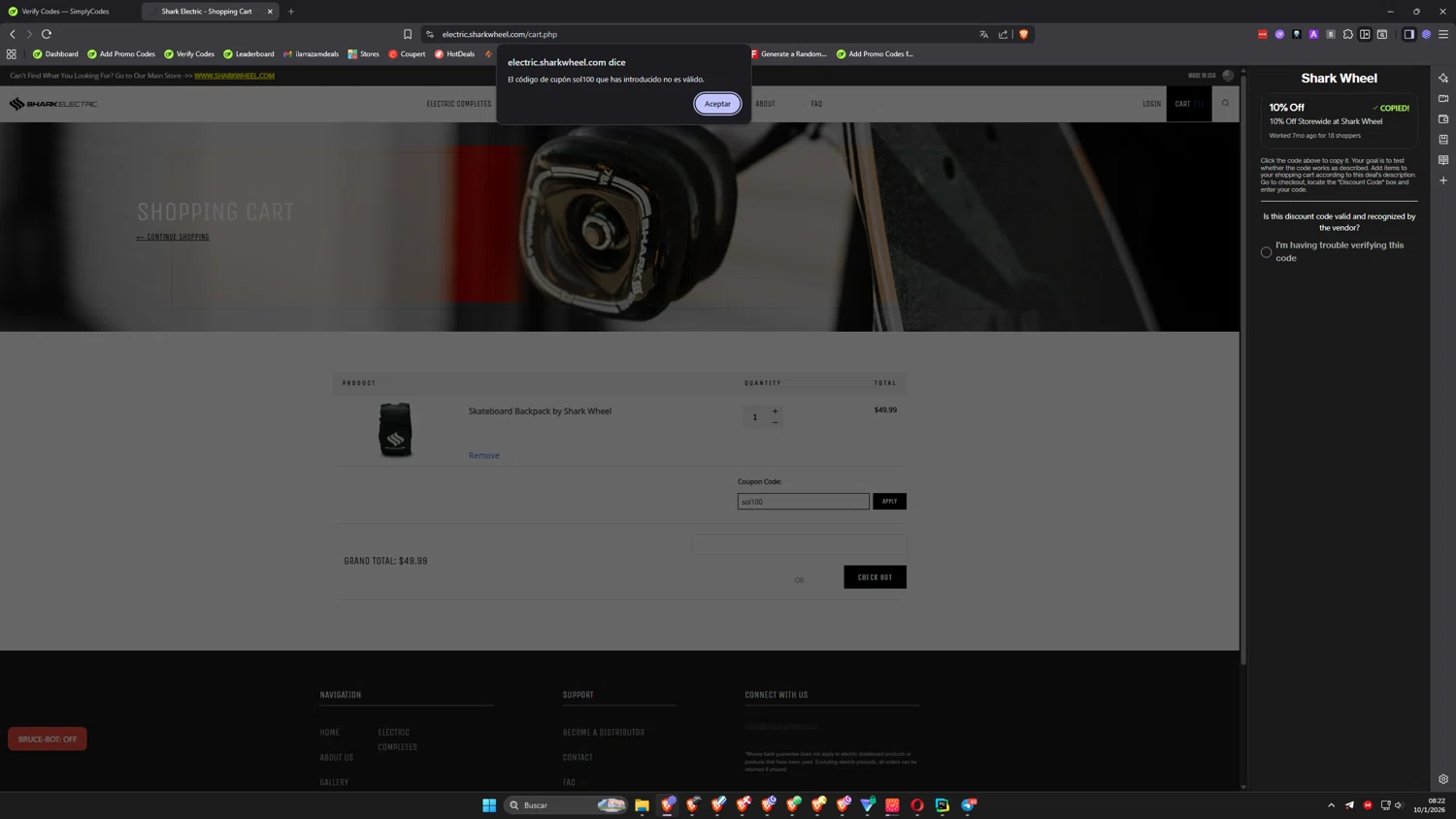Screen dimensions: 1456x819
Task: Open Brave Wallet icon in sidebar
Action: pos(1443,118)
